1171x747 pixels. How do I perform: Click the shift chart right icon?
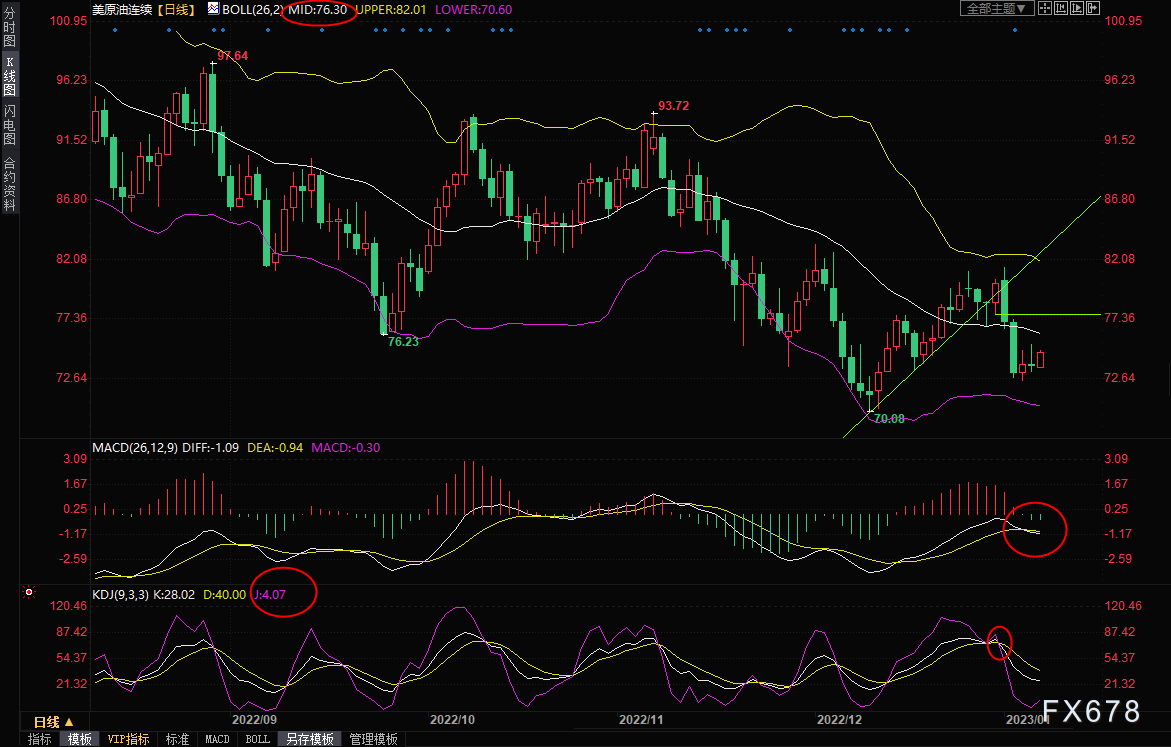[x=1093, y=8]
